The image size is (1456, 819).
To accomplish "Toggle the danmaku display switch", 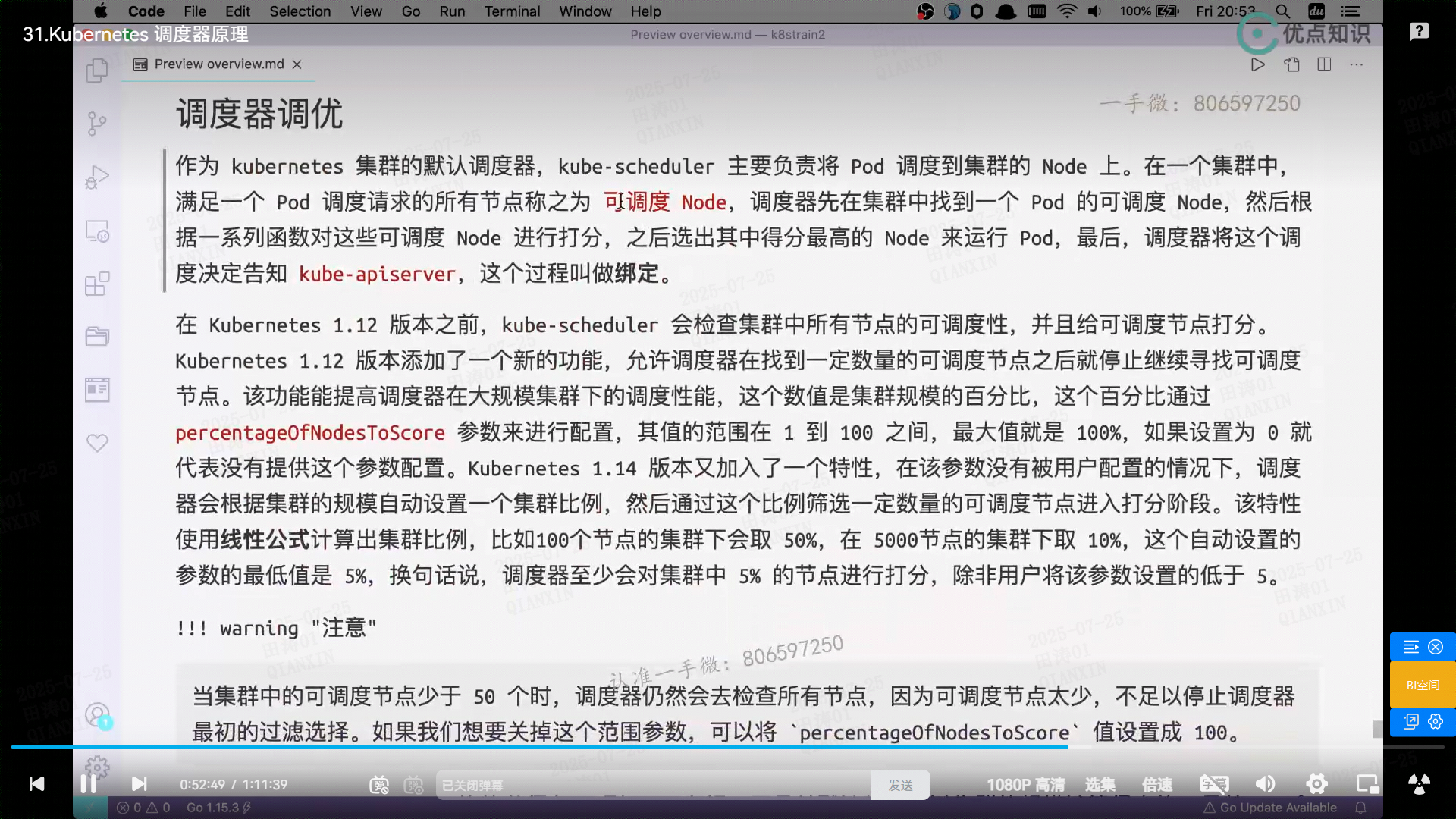I will click(379, 785).
